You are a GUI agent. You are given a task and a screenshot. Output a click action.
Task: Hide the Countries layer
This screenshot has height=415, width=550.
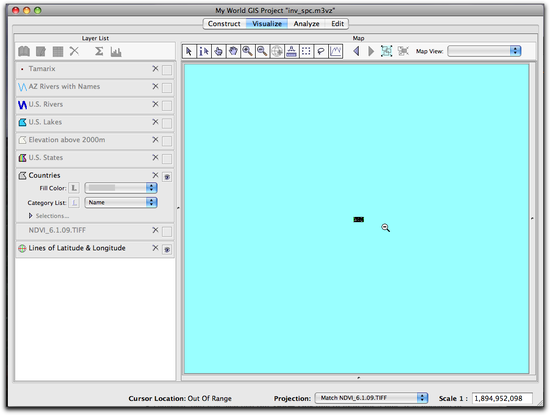(x=167, y=177)
